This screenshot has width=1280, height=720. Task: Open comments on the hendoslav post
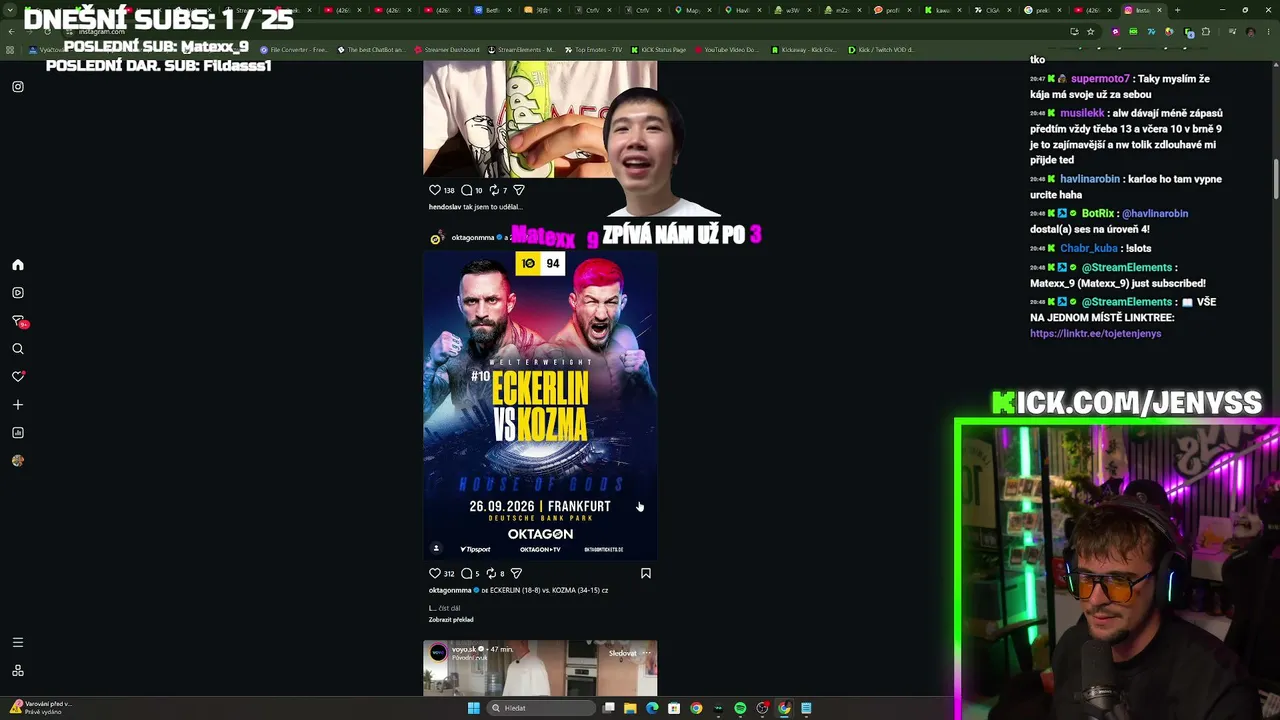(x=466, y=190)
